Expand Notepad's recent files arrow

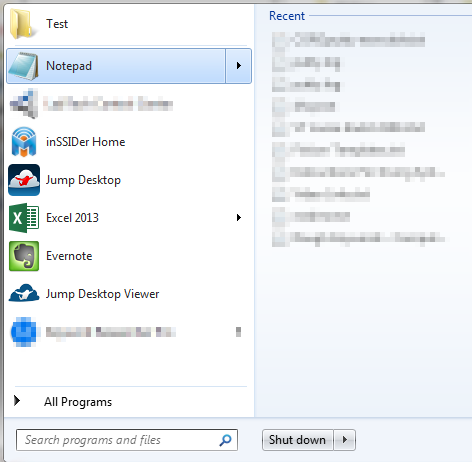pos(239,66)
